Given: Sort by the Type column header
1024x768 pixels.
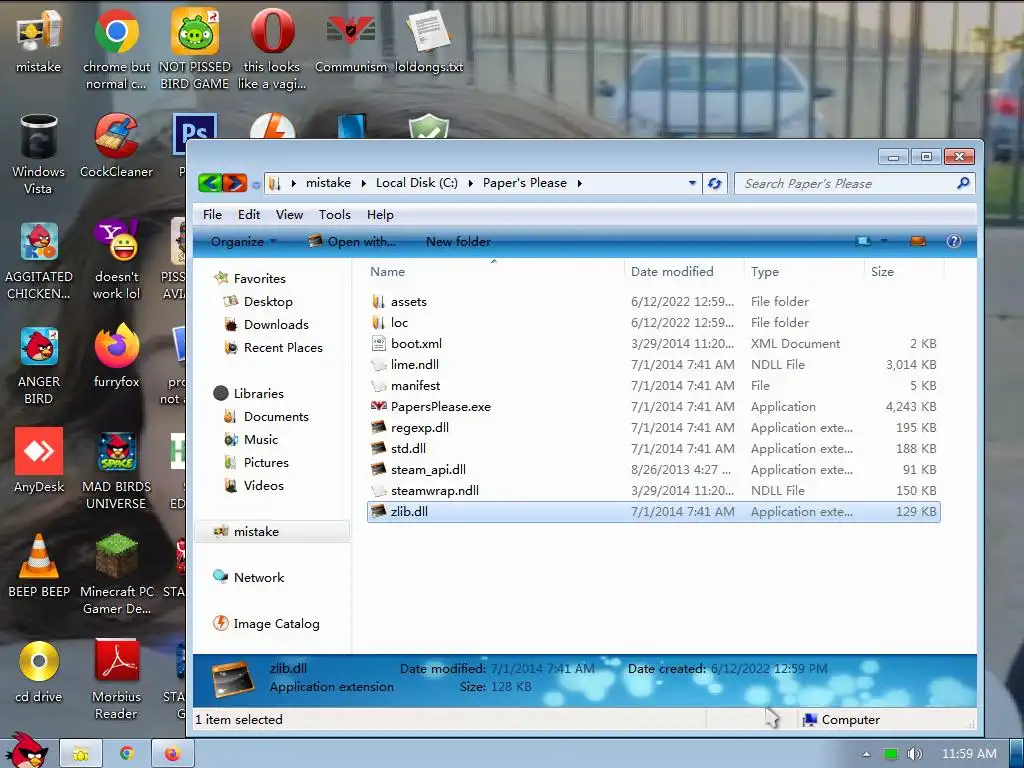Looking at the screenshot, I should click(x=765, y=272).
